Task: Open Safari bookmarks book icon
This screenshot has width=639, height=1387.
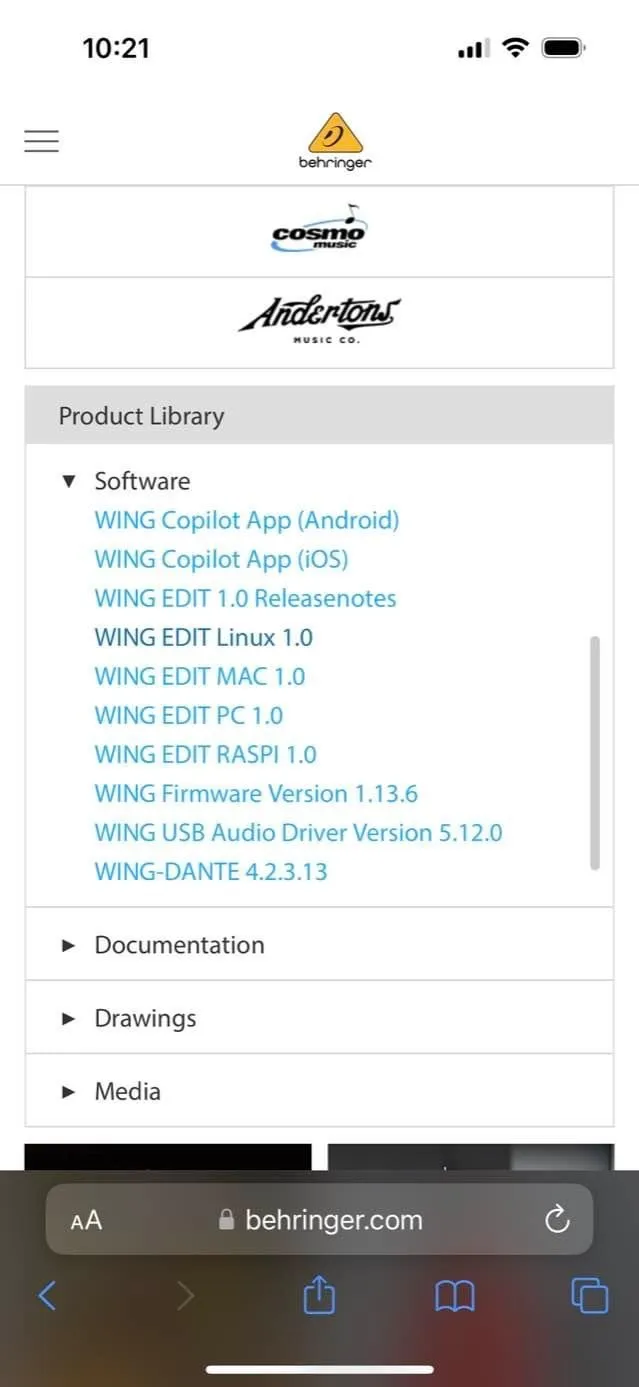Action: coord(455,1297)
